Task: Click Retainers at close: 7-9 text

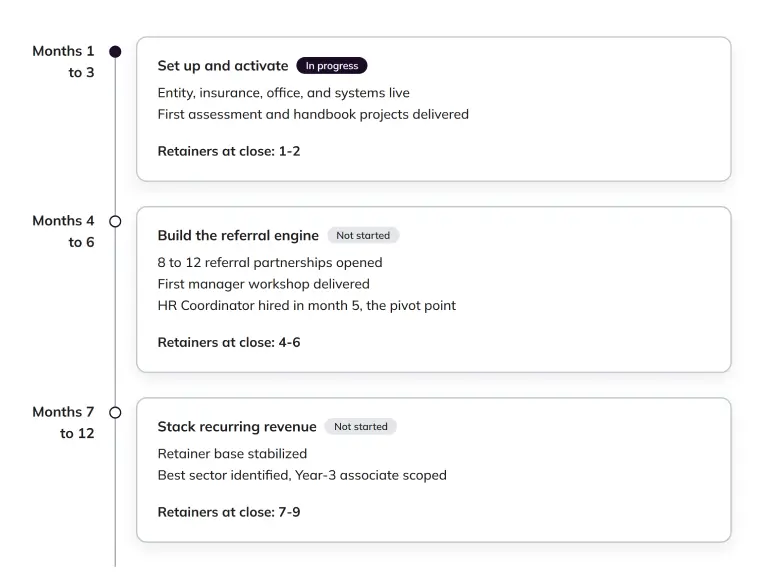Action: coord(229,512)
